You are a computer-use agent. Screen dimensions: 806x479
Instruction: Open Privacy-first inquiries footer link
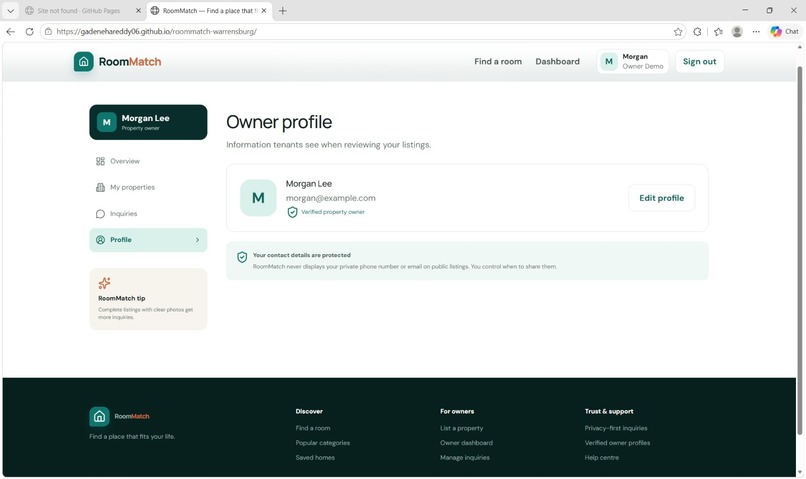tap(615, 428)
